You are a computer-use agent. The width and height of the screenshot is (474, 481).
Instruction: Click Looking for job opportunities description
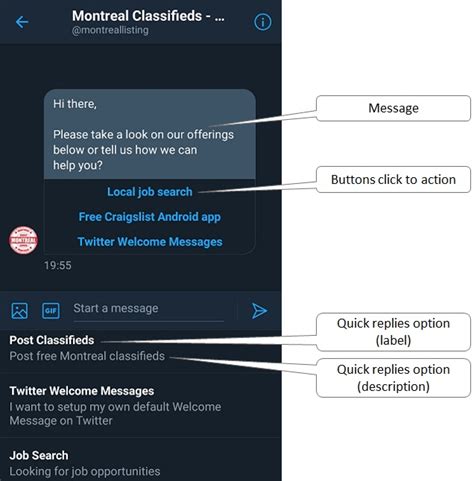[x=85, y=471]
